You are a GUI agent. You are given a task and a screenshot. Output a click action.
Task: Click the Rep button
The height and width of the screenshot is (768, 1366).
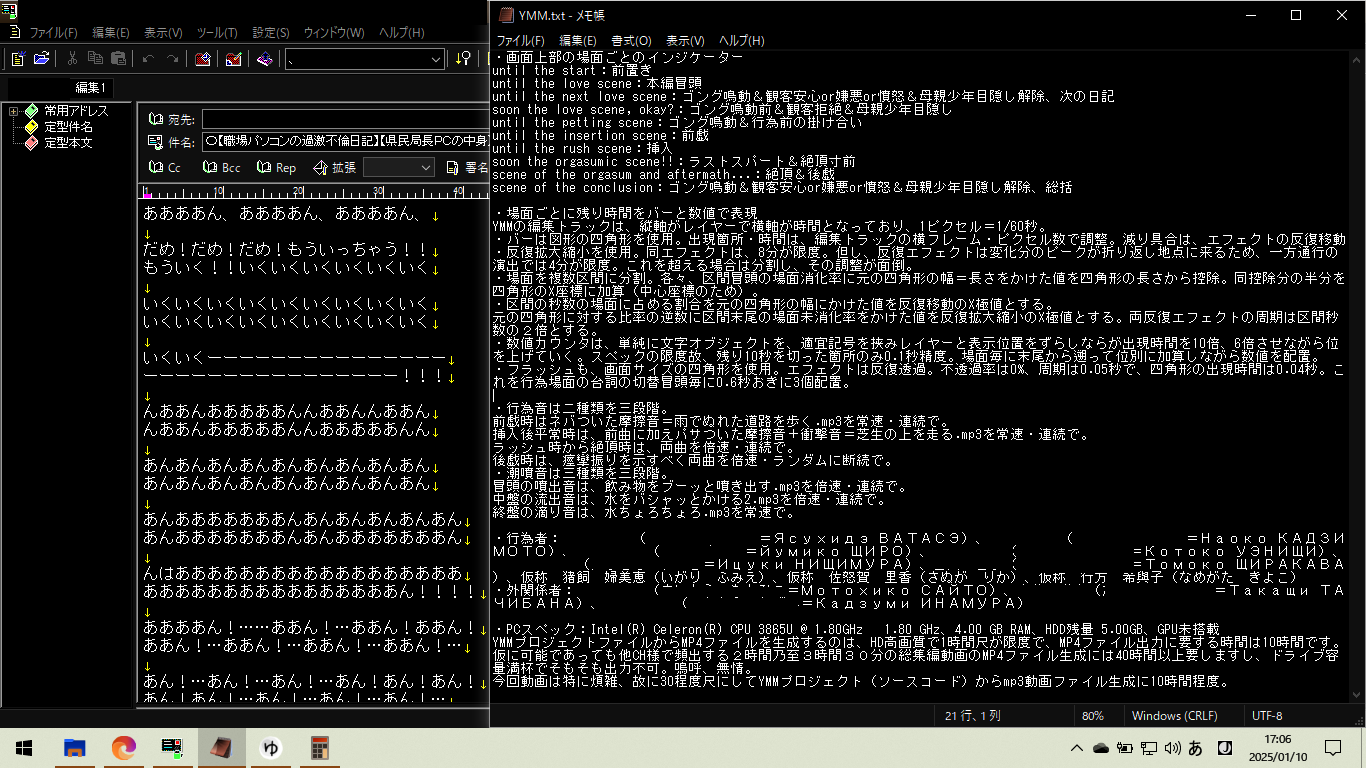coord(275,167)
